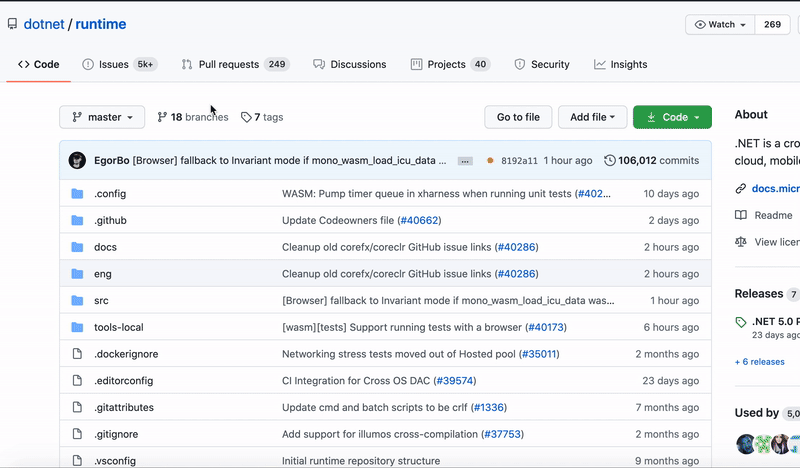Click the link icon beside docs.micro
The height and width of the screenshot is (468, 800).
tap(741, 188)
